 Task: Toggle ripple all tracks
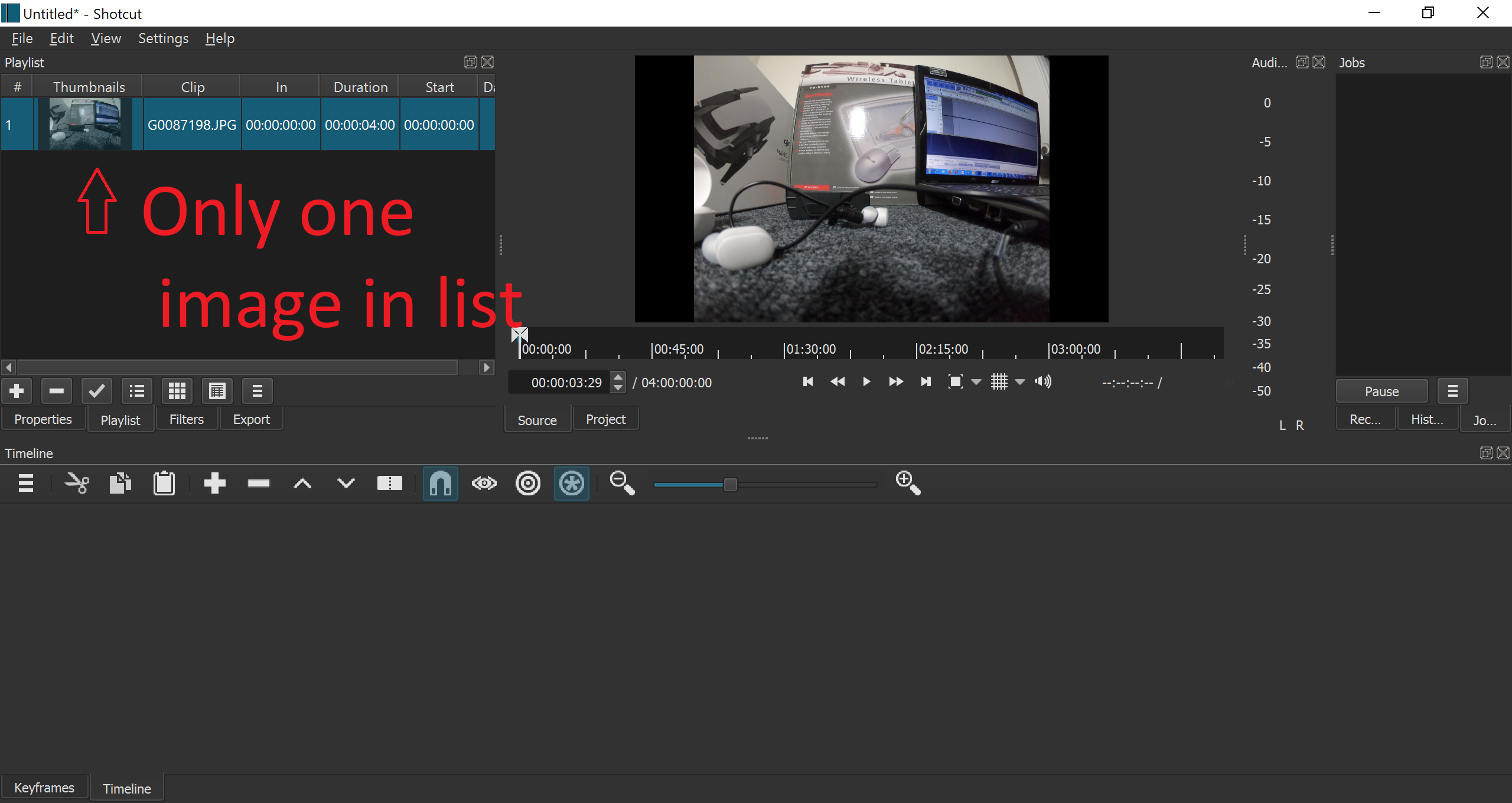(x=572, y=484)
